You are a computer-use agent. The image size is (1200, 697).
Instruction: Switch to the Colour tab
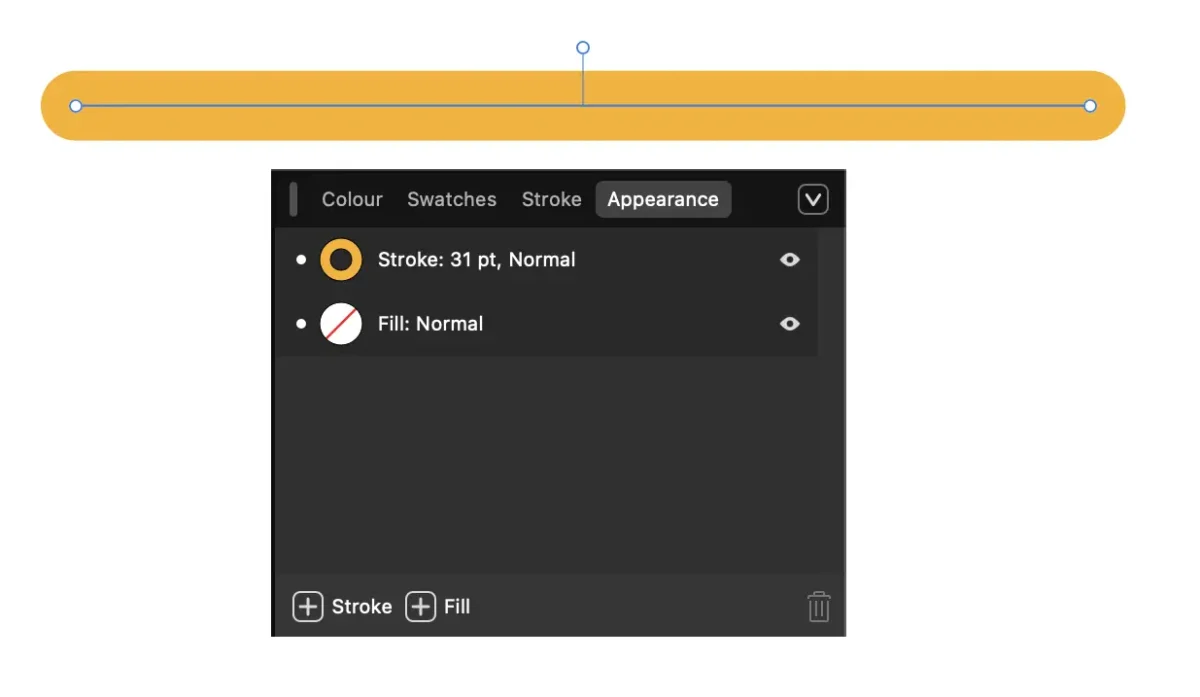[352, 199]
